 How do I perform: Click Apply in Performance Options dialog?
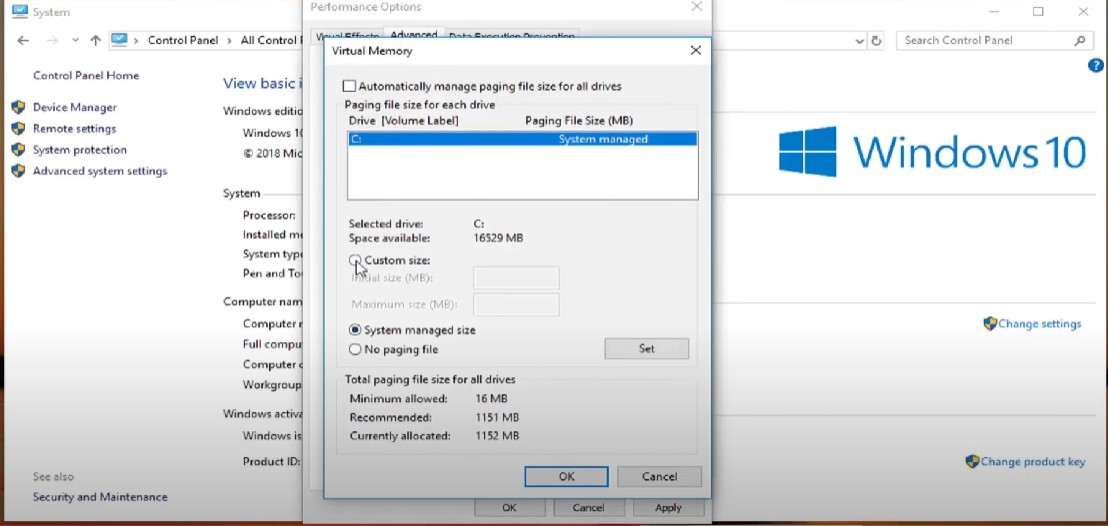click(668, 508)
